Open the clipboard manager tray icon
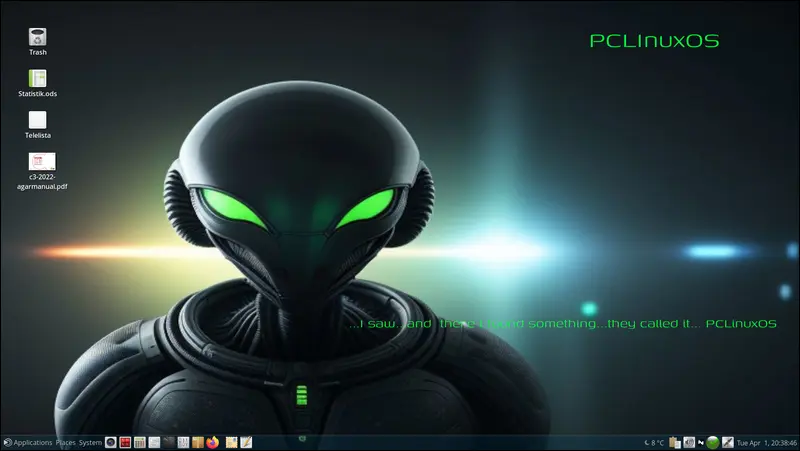Image resolution: width=800 pixels, height=451 pixels. pyautogui.click(x=675, y=443)
